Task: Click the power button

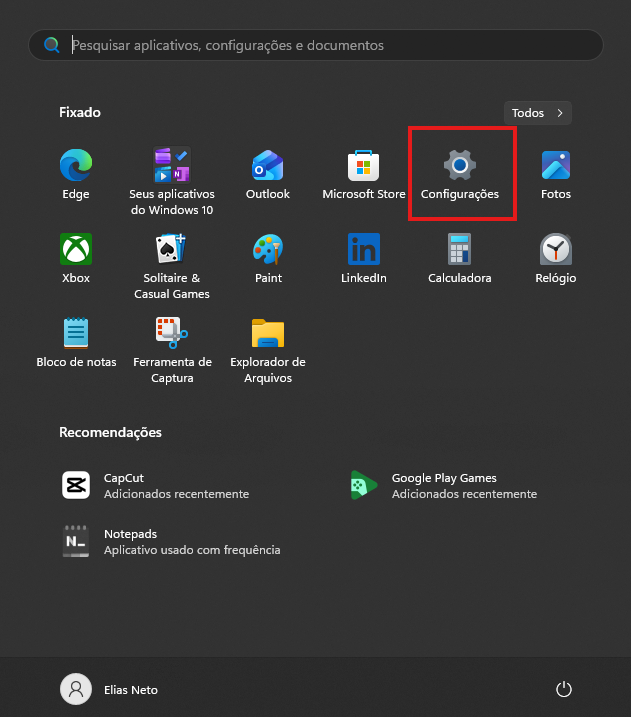Action: tap(564, 689)
